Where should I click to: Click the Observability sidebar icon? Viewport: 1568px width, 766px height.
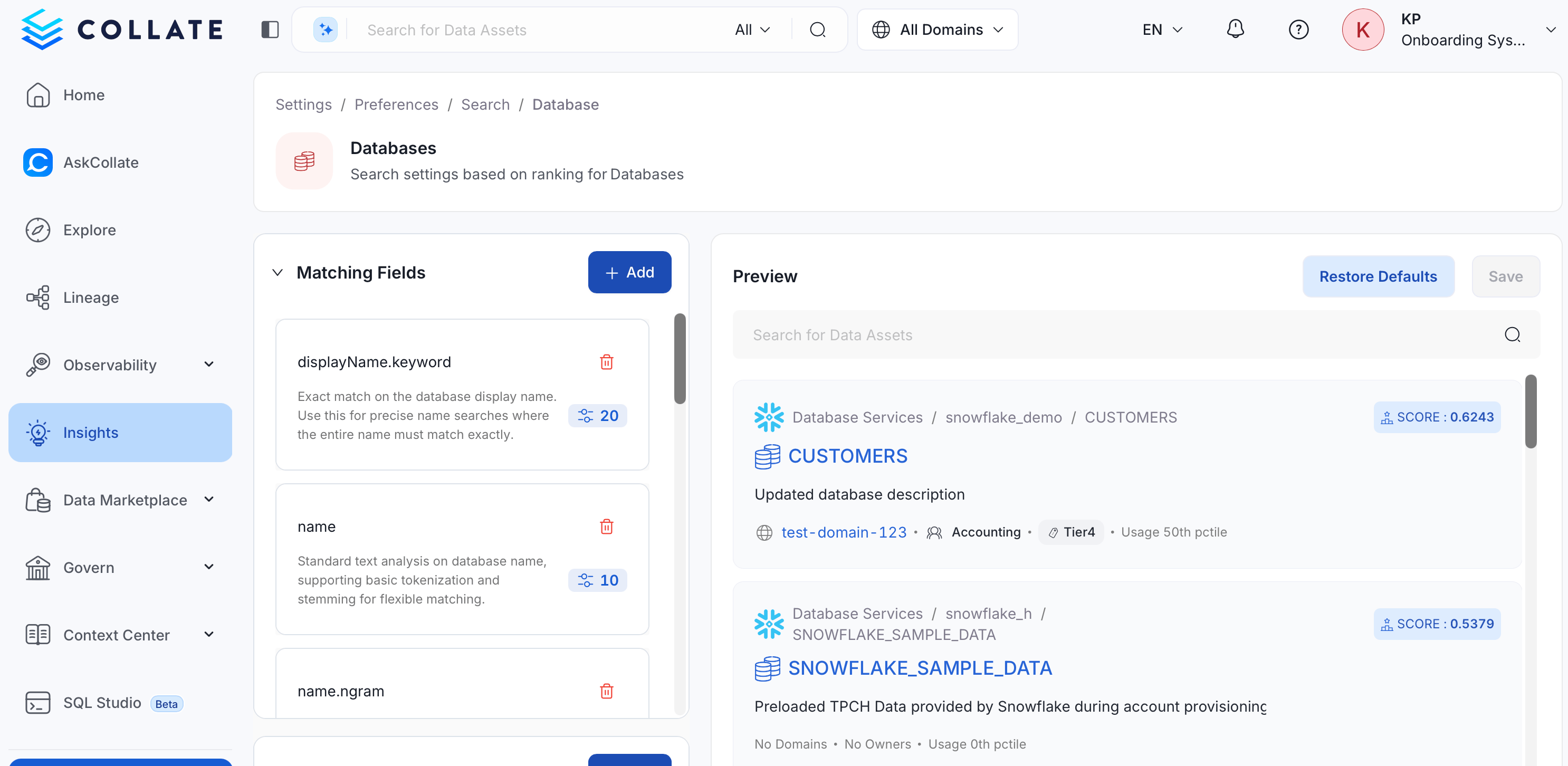tap(38, 365)
